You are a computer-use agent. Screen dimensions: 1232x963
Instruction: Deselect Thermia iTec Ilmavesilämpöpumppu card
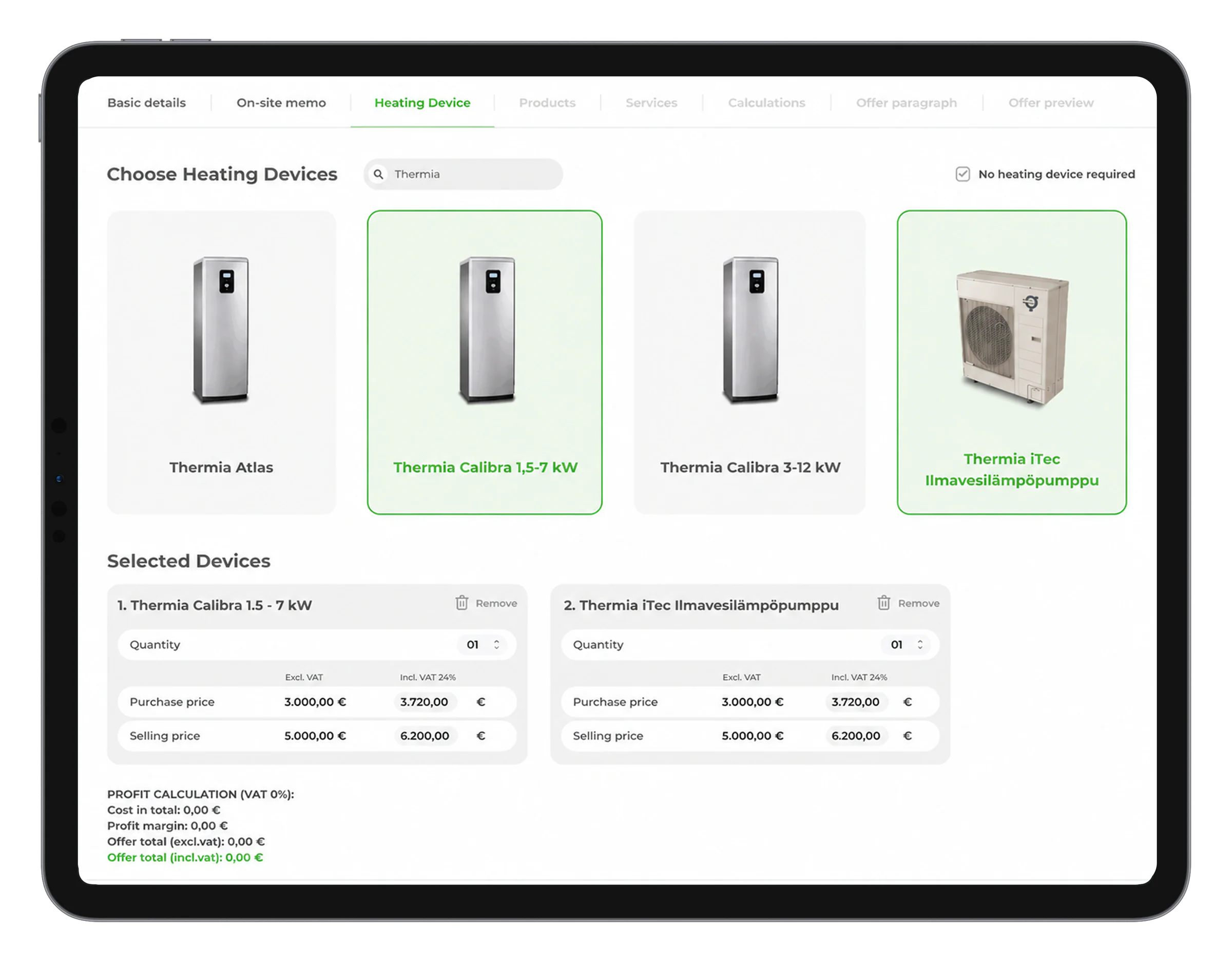tap(1011, 362)
